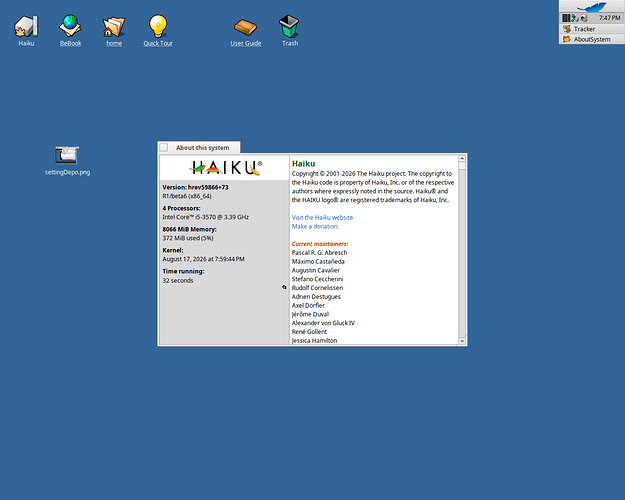625x500 pixels.
Task: Click the credits vertical scrollbar track
Action: [x=462, y=253]
